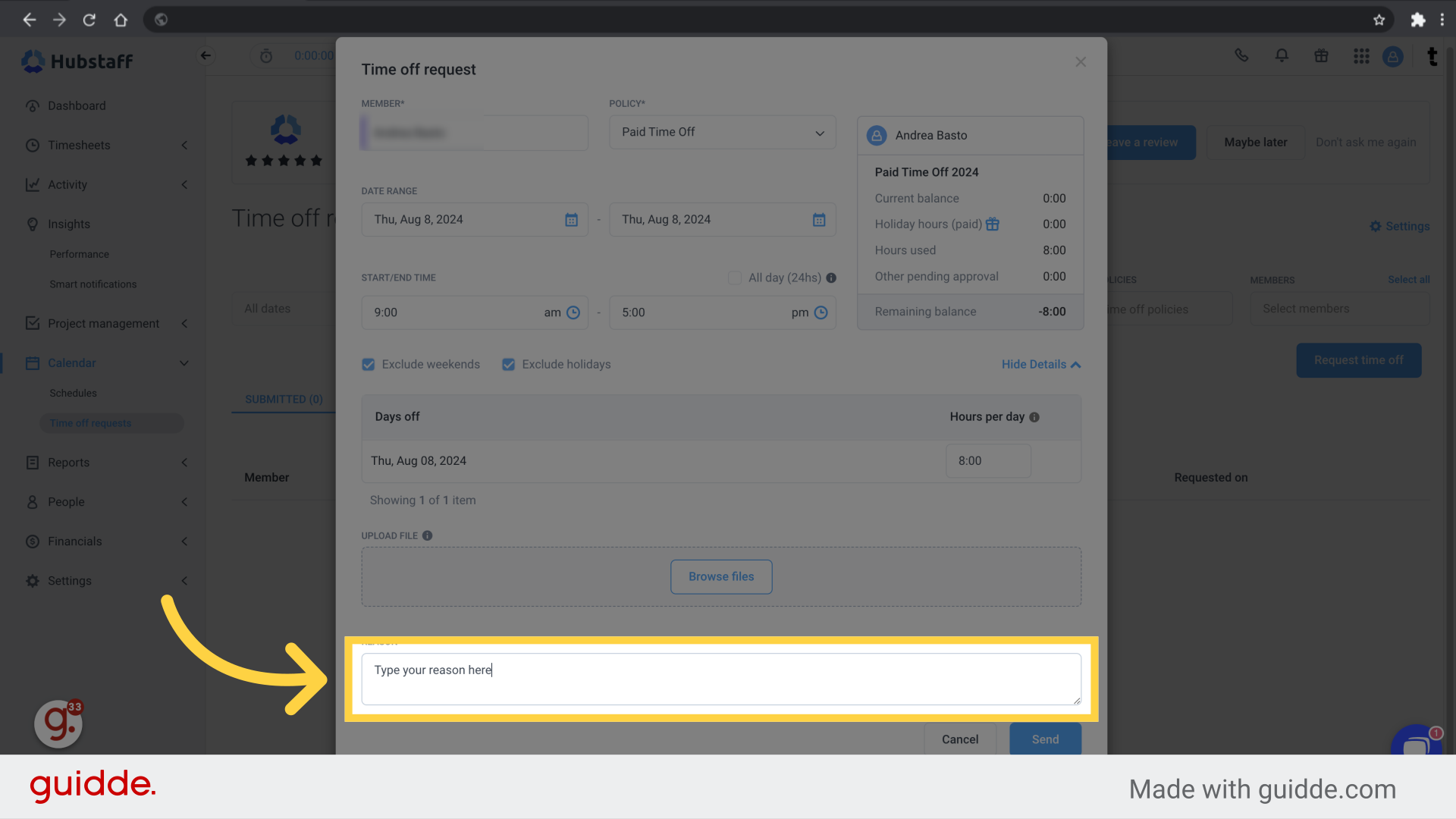The image size is (1456, 819).
Task: Enable the All day (24hs) checkbox
Action: click(734, 278)
